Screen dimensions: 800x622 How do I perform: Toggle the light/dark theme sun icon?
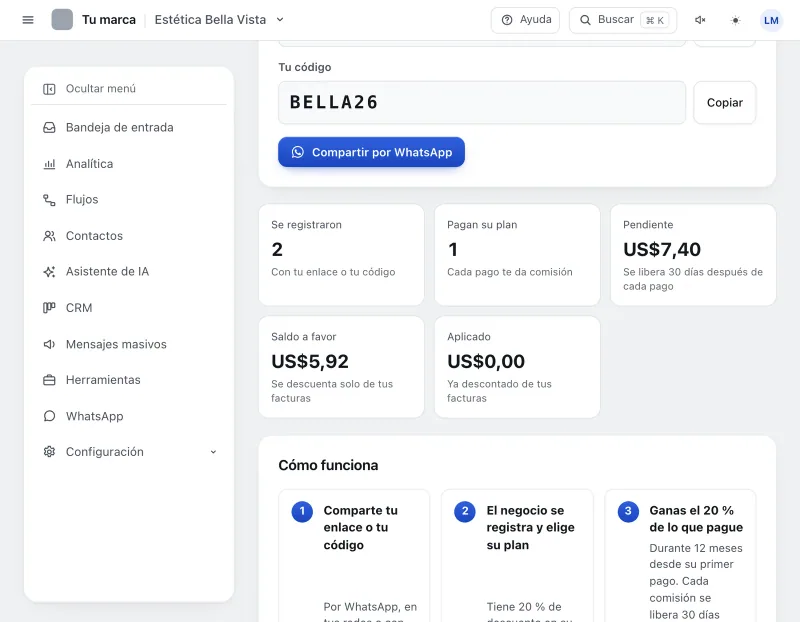735,20
